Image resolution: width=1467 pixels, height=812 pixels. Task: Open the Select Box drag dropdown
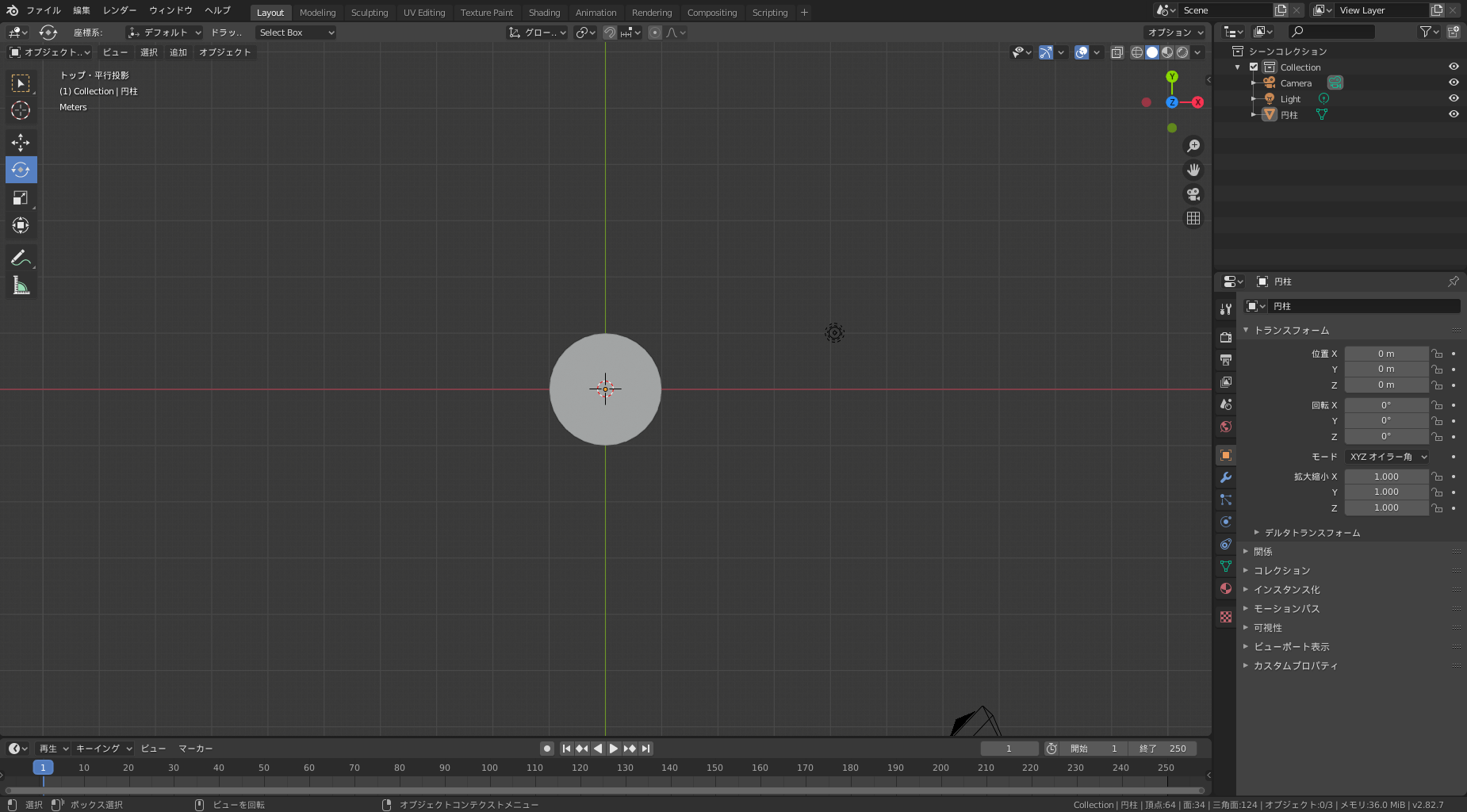297,33
